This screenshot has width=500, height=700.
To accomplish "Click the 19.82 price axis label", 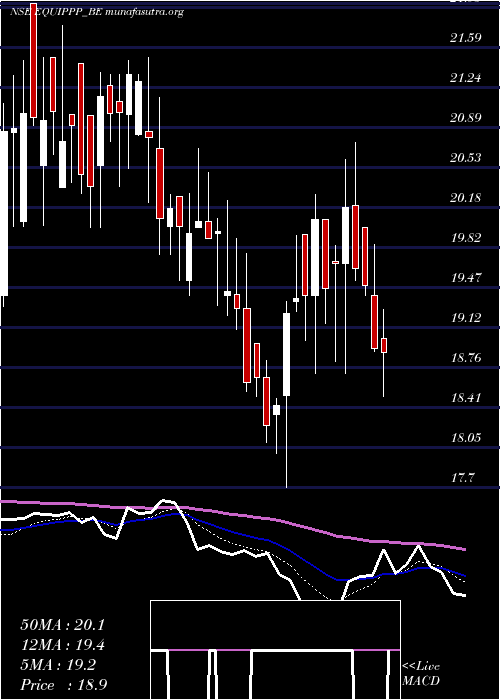I will tap(466, 238).
